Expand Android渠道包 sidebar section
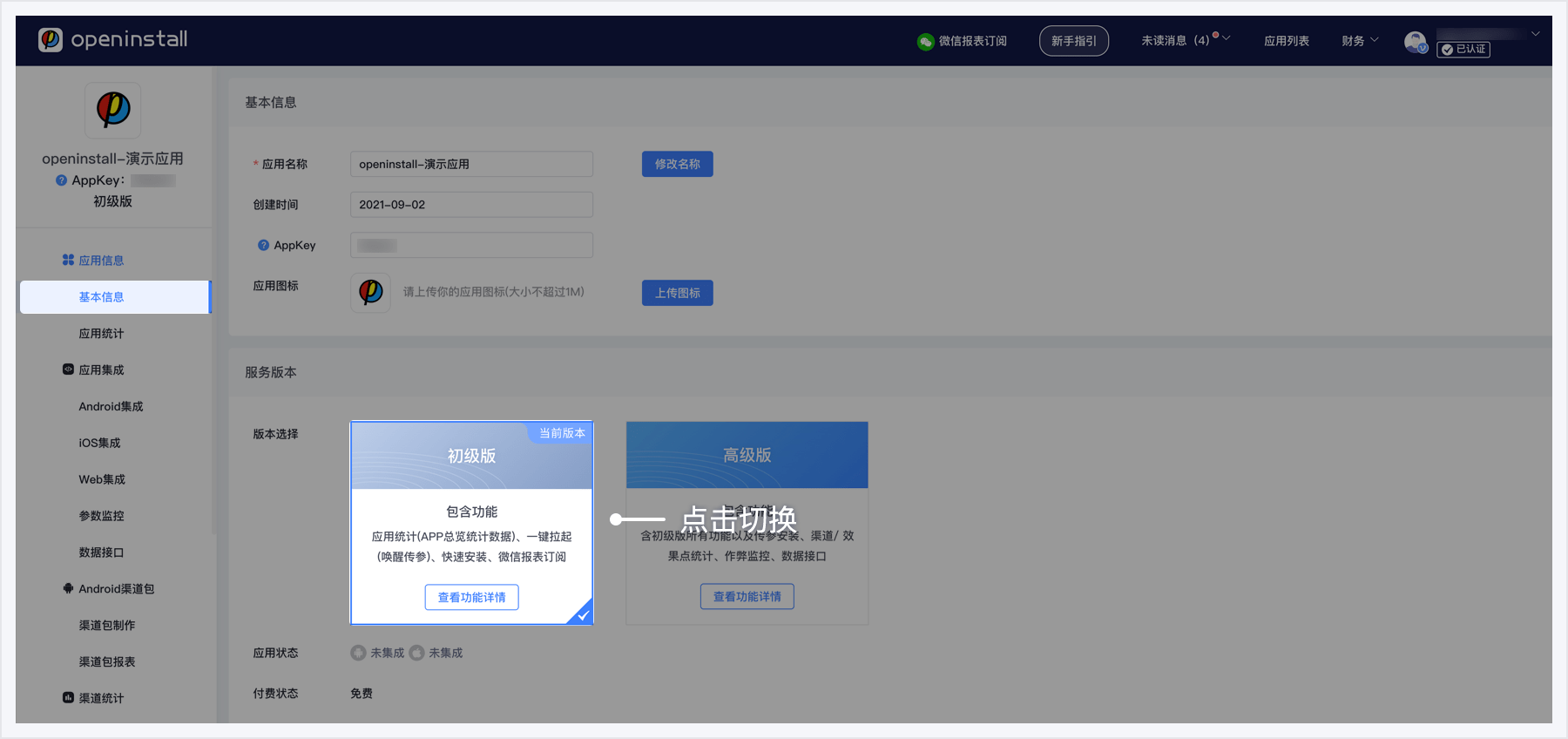Image resolution: width=1568 pixels, height=739 pixels. tap(116, 589)
